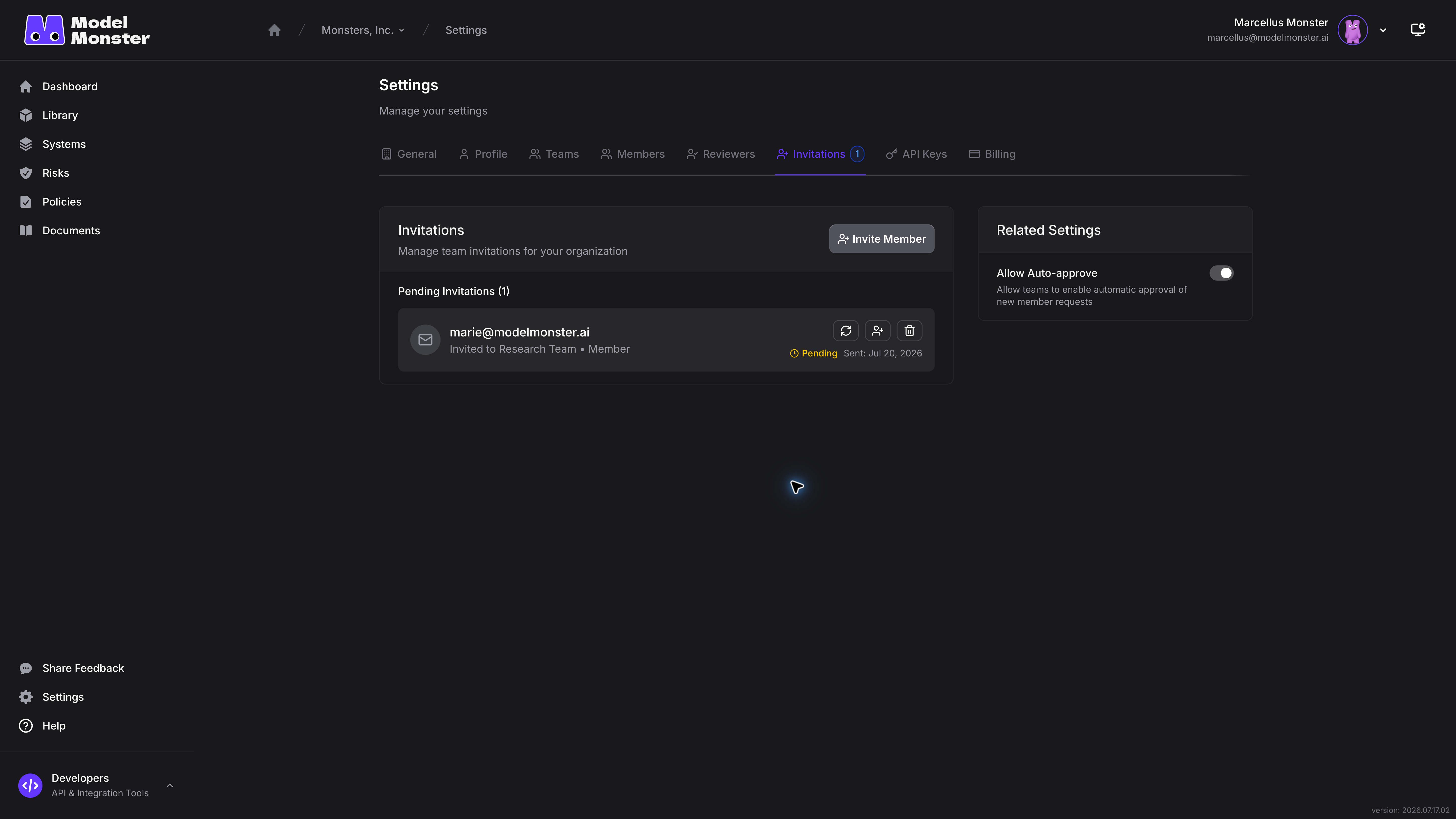Click Share Feedback in the sidebar
Viewport: 1456px width, 819px height.
(x=71, y=668)
